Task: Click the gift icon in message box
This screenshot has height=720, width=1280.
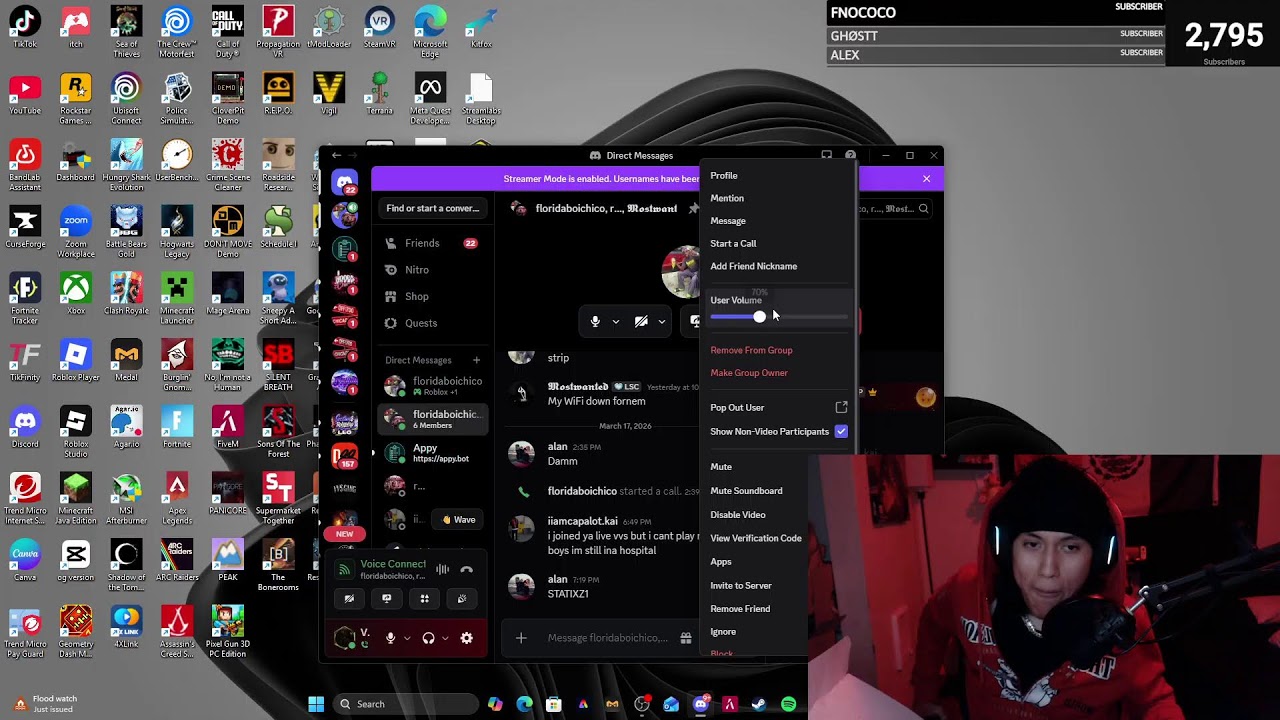Action: click(686, 638)
